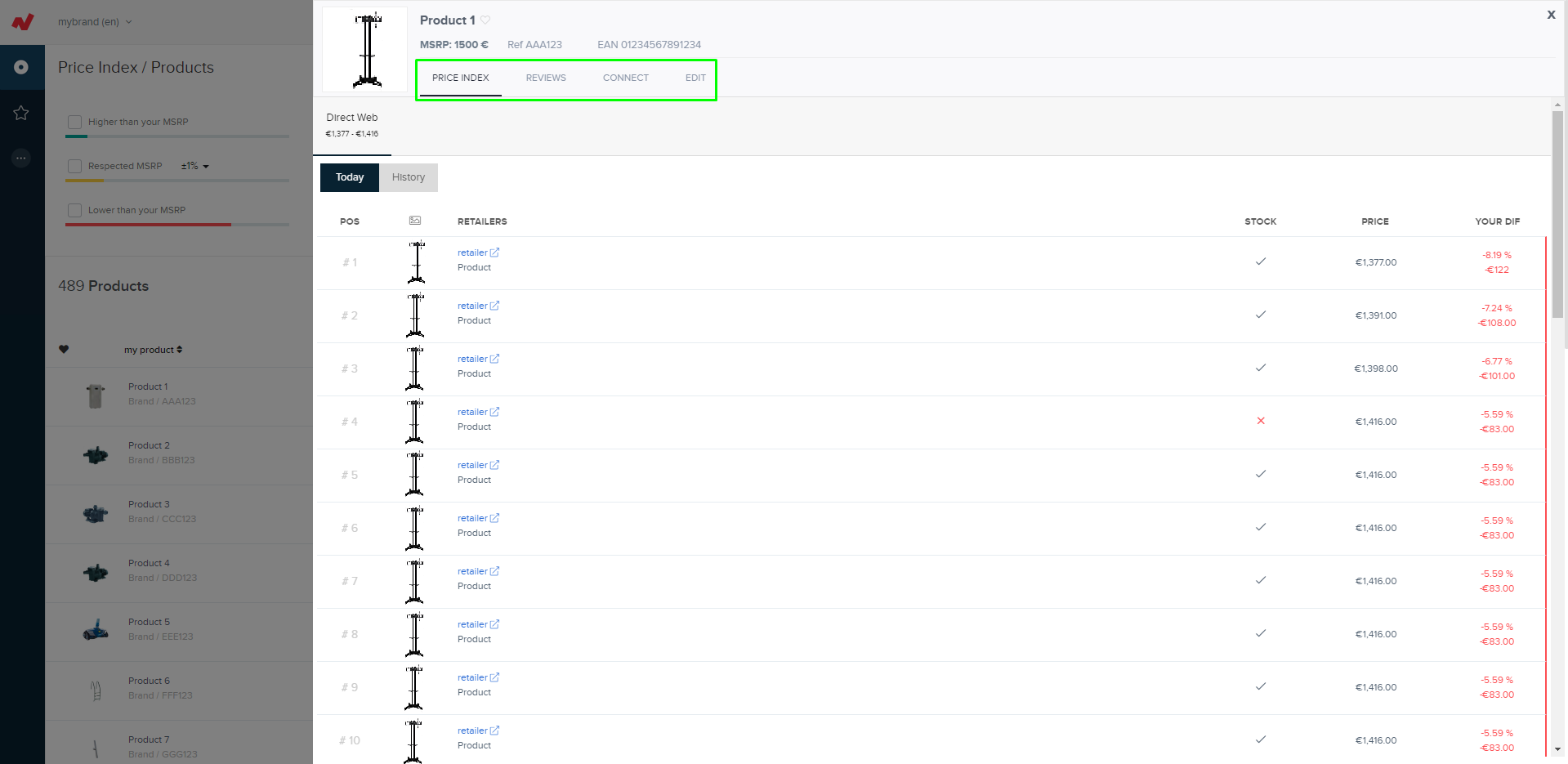The width and height of the screenshot is (1568, 764).
Task: Sort by my product column
Action: [153, 350]
